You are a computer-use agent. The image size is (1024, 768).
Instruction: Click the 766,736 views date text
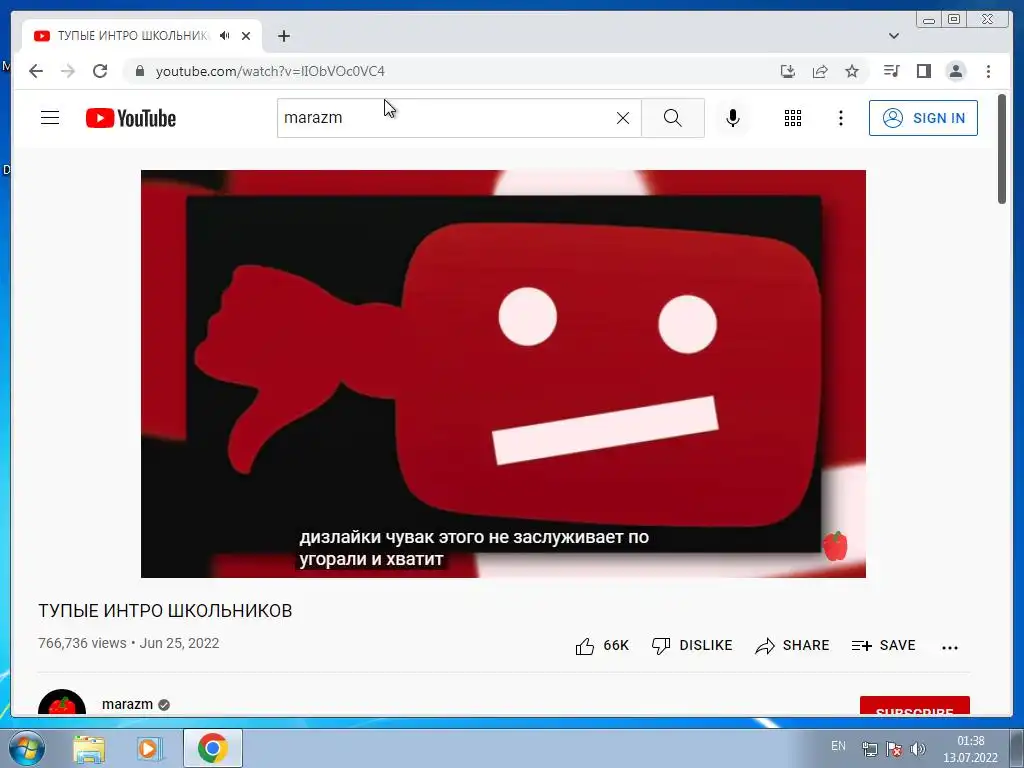tap(129, 643)
